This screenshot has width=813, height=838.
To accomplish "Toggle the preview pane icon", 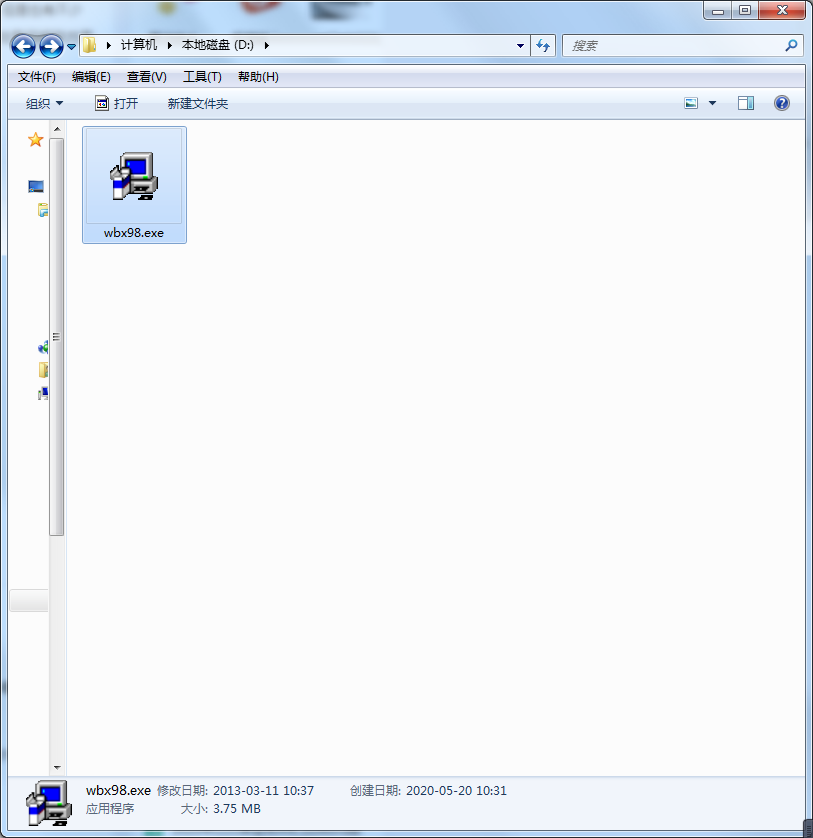I will click(744, 102).
